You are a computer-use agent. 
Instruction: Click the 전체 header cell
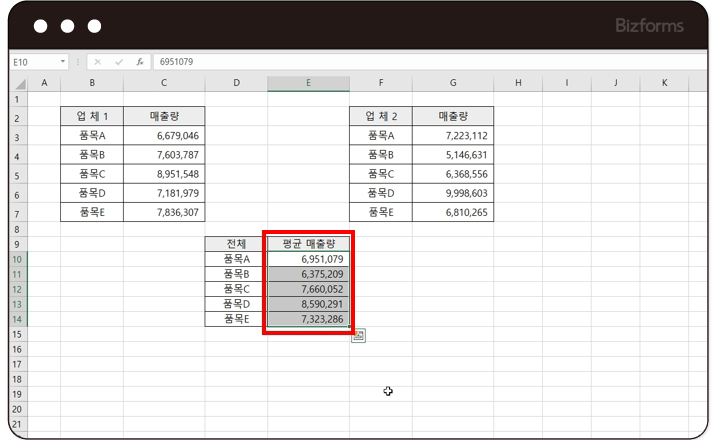(236, 243)
